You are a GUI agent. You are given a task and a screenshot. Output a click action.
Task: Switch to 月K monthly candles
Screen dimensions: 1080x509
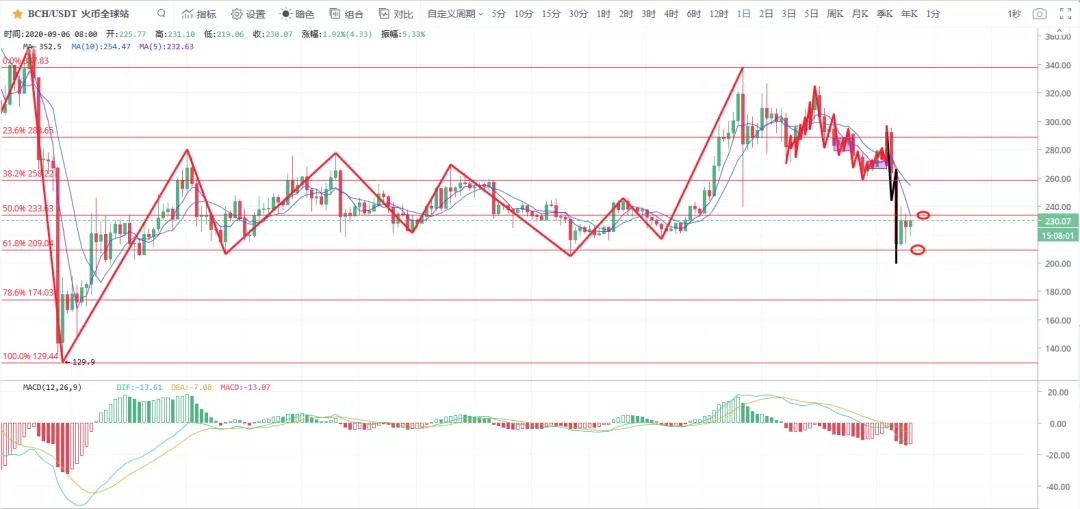(860, 14)
